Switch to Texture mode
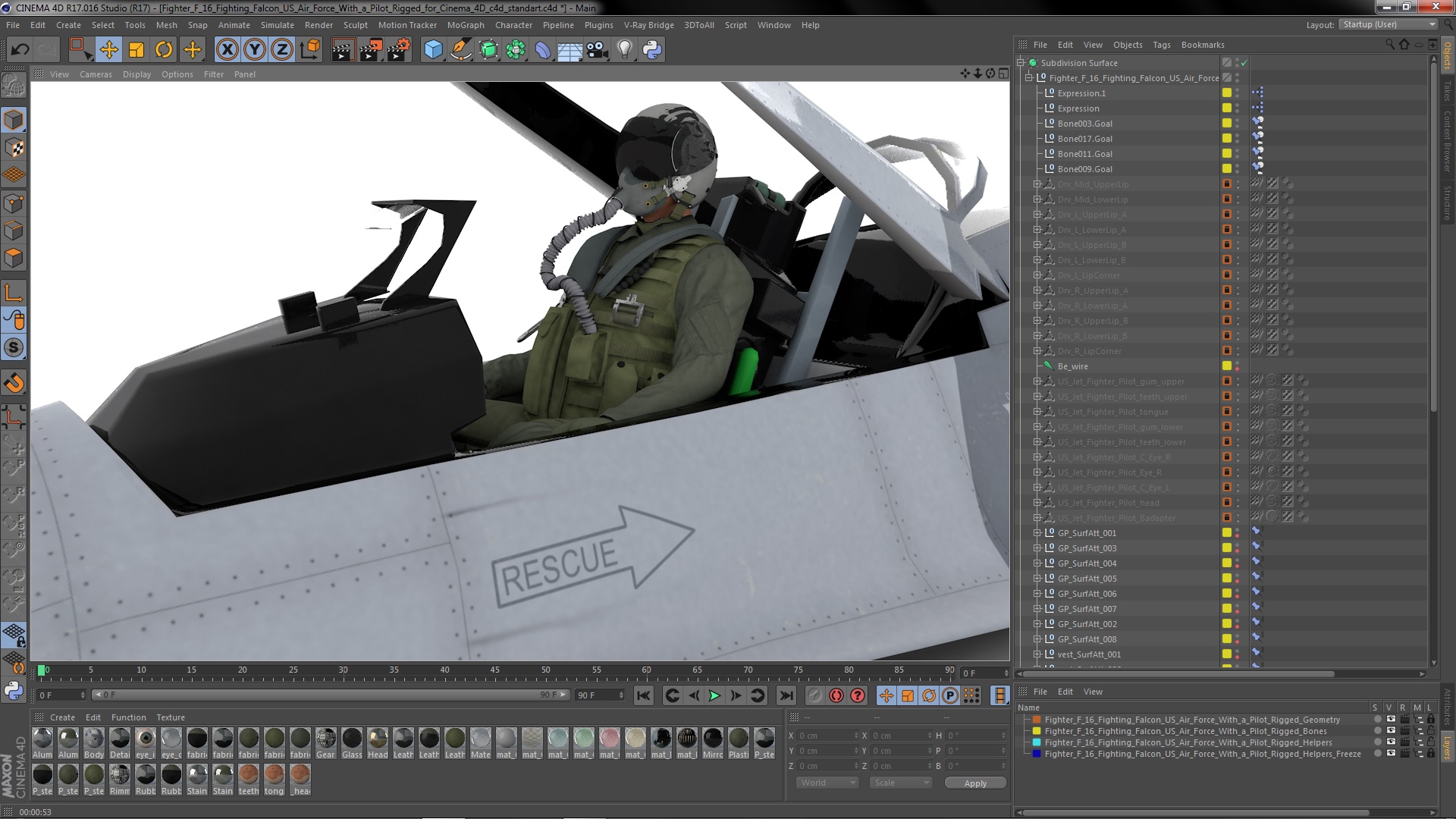The width and height of the screenshot is (1456, 819). [14, 148]
